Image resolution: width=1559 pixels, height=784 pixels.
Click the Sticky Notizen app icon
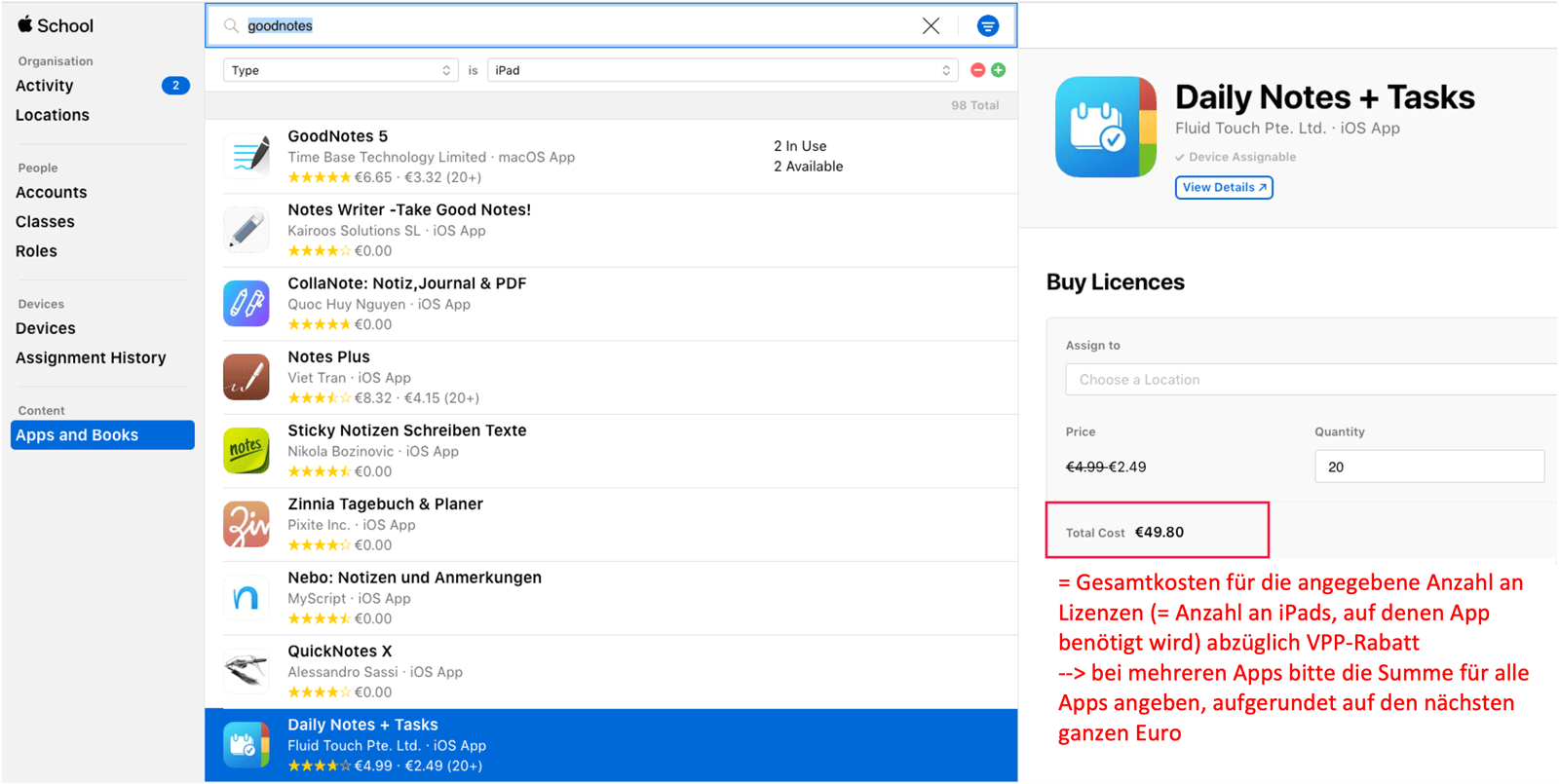click(x=247, y=450)
